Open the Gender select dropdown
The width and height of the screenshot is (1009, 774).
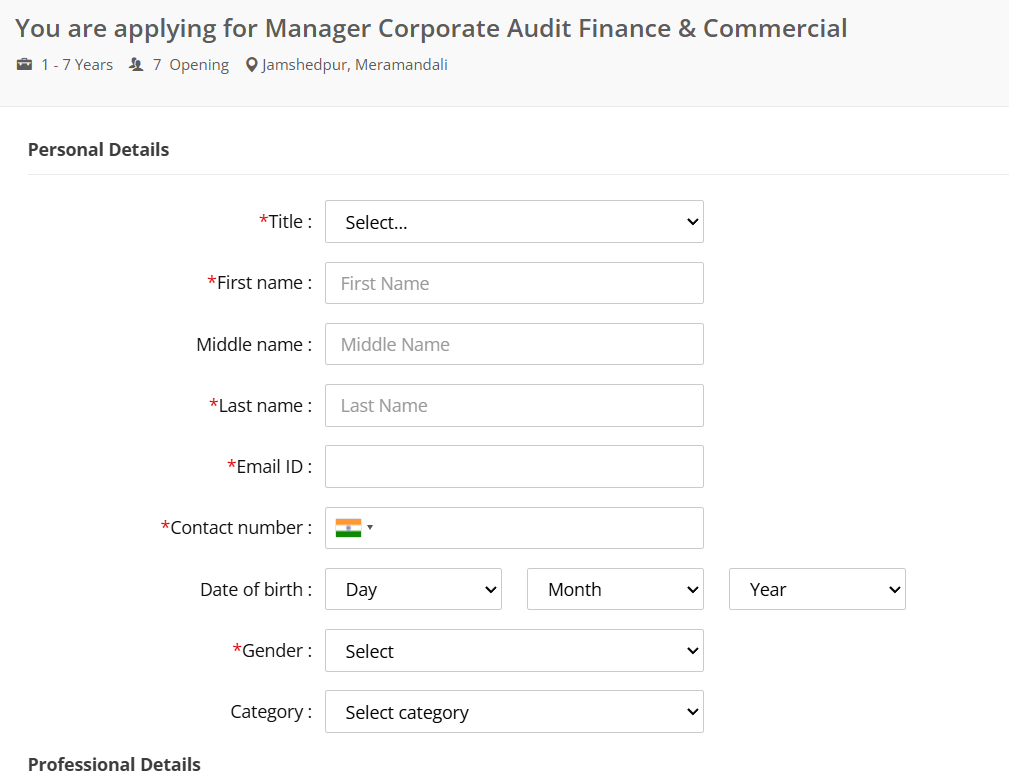[514, 651]
